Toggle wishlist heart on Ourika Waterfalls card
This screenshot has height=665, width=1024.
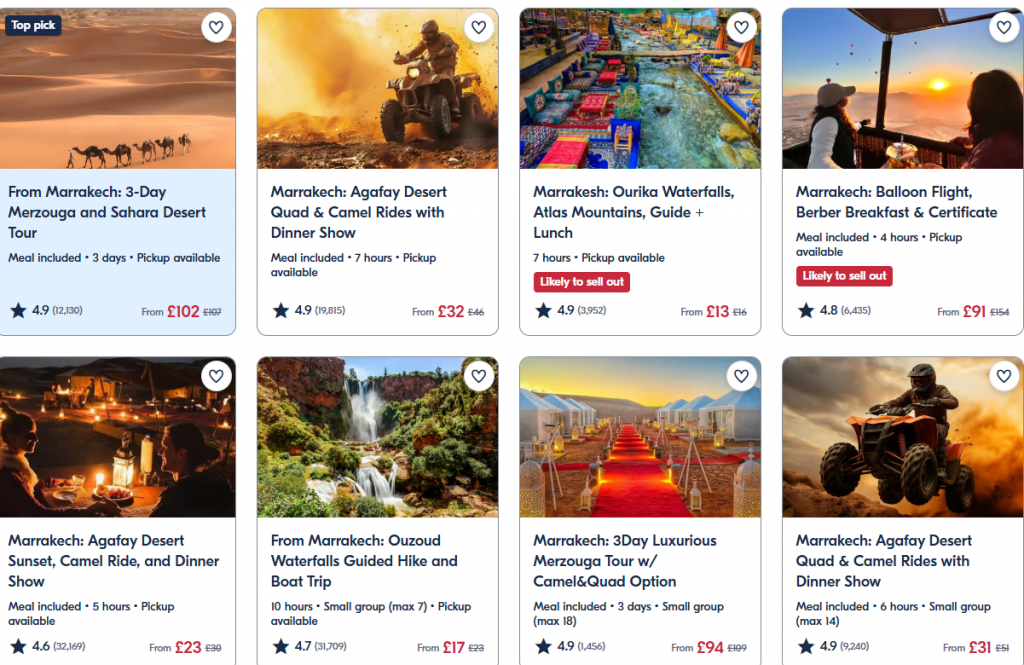pyautogui.click(x=741, y=27)
